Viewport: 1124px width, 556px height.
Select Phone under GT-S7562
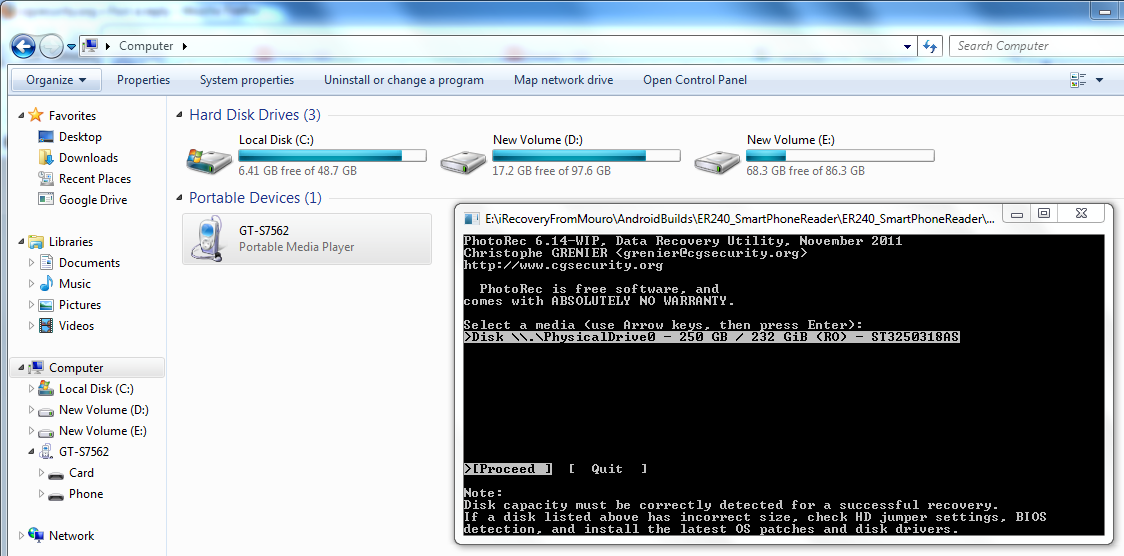pyautogui.click(x=85, y=494)
